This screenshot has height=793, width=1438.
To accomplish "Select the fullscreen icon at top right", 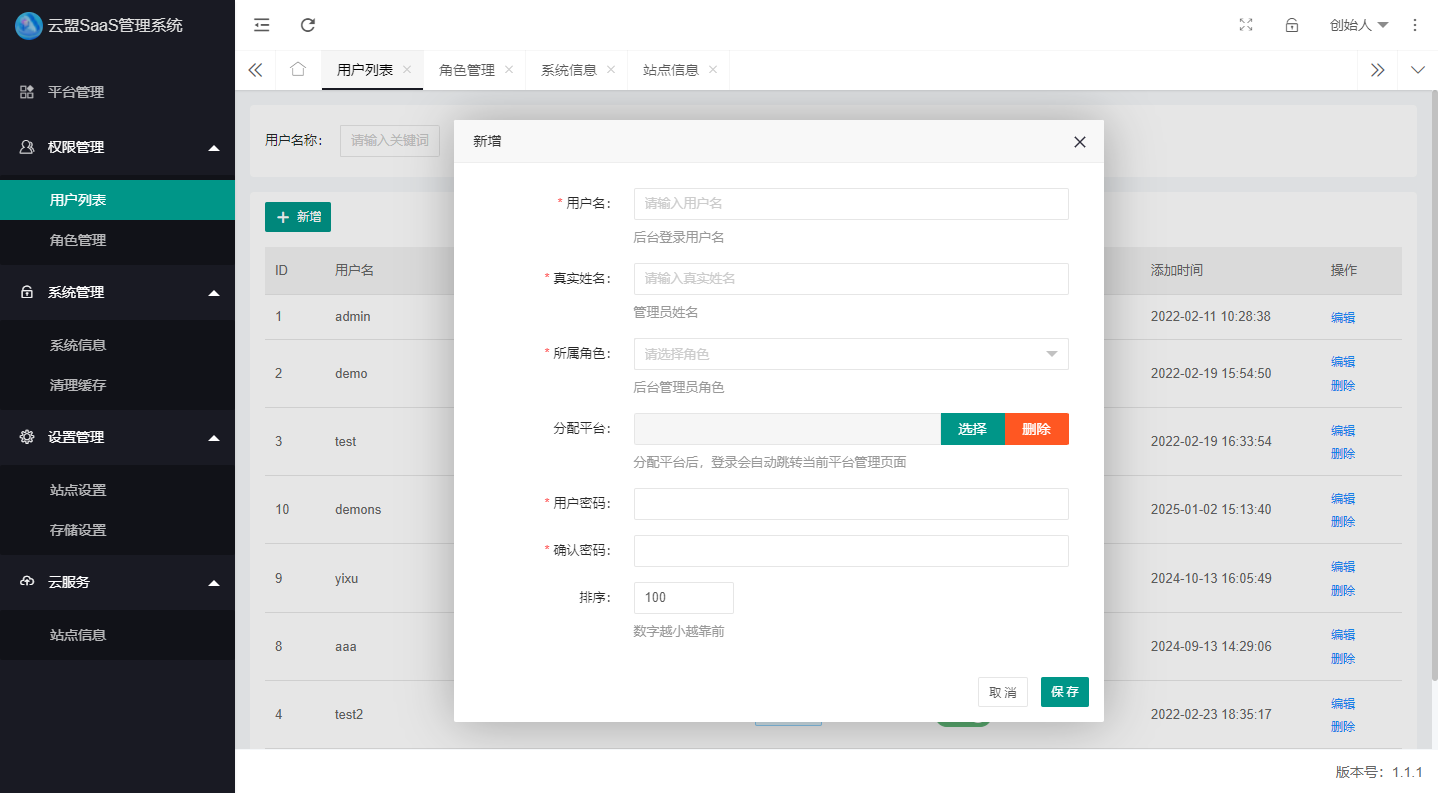I will pyautogui.click(x=1245, y=25).
